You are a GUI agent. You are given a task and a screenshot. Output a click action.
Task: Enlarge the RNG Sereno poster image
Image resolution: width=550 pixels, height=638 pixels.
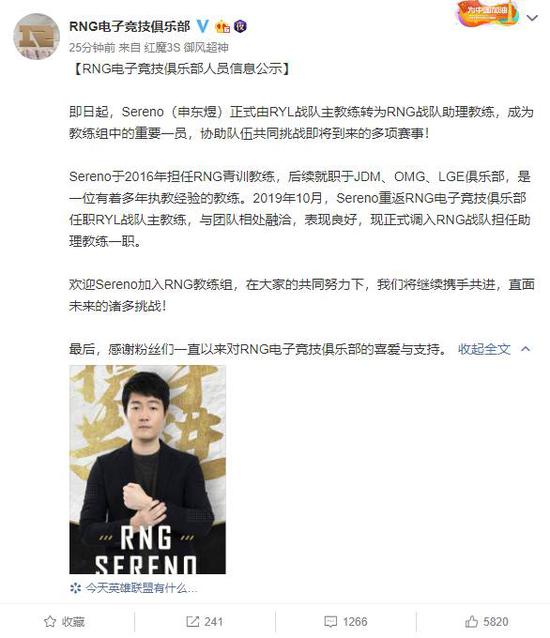(148, 470)
